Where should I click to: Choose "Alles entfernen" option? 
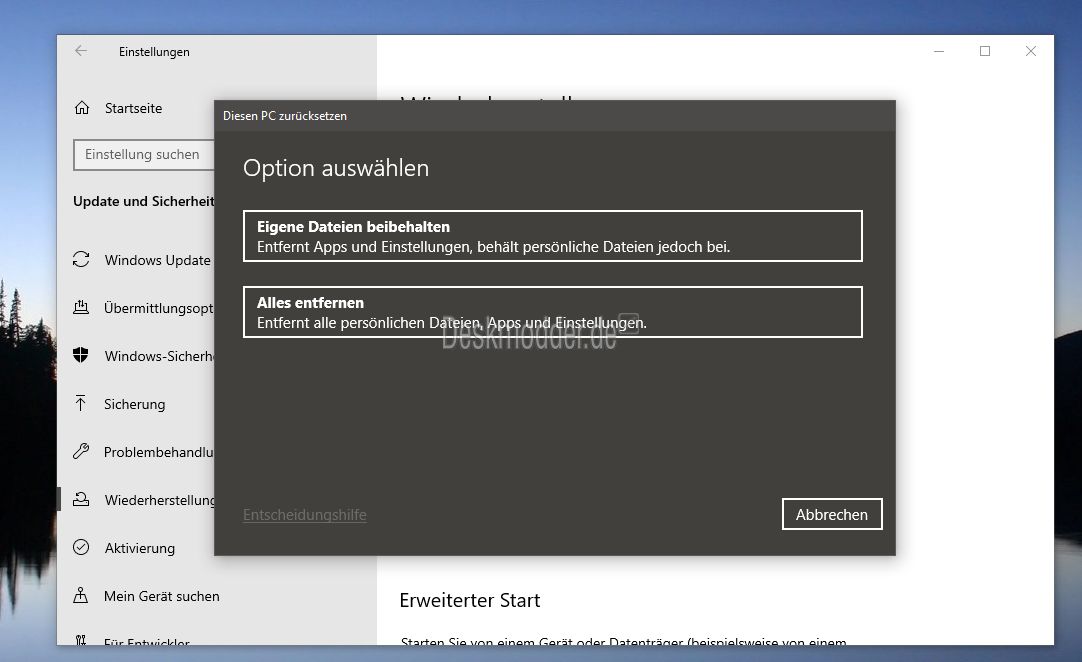pyautogui.click(x=553, y=312)
